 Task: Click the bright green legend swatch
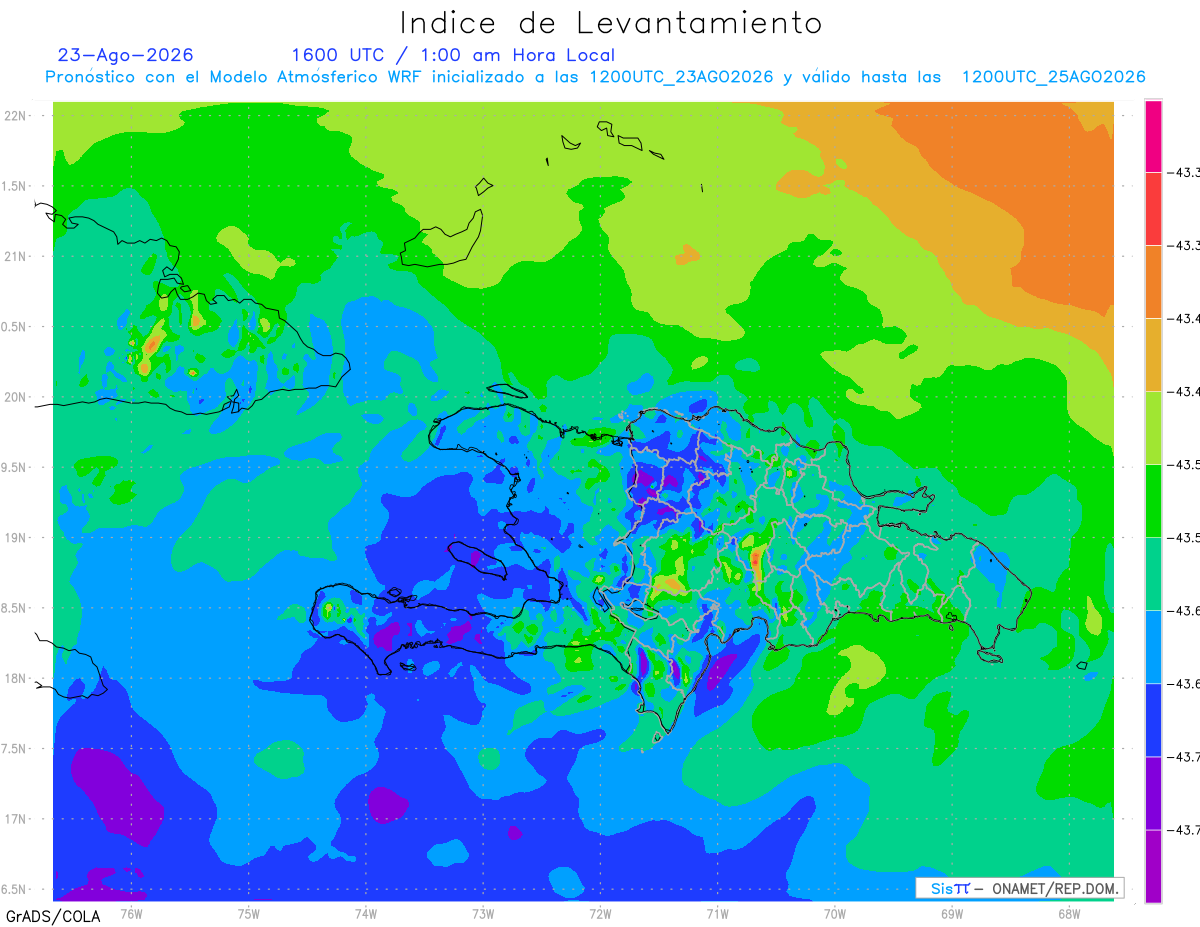pos(1153,501)
